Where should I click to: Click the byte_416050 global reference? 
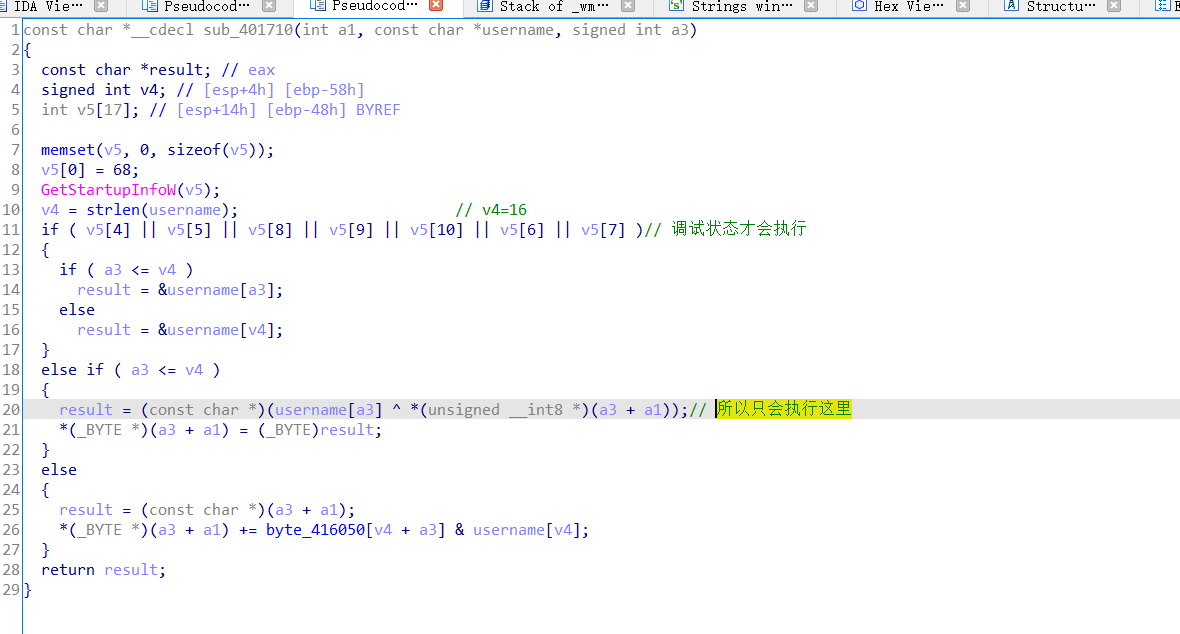click(312, 529)
